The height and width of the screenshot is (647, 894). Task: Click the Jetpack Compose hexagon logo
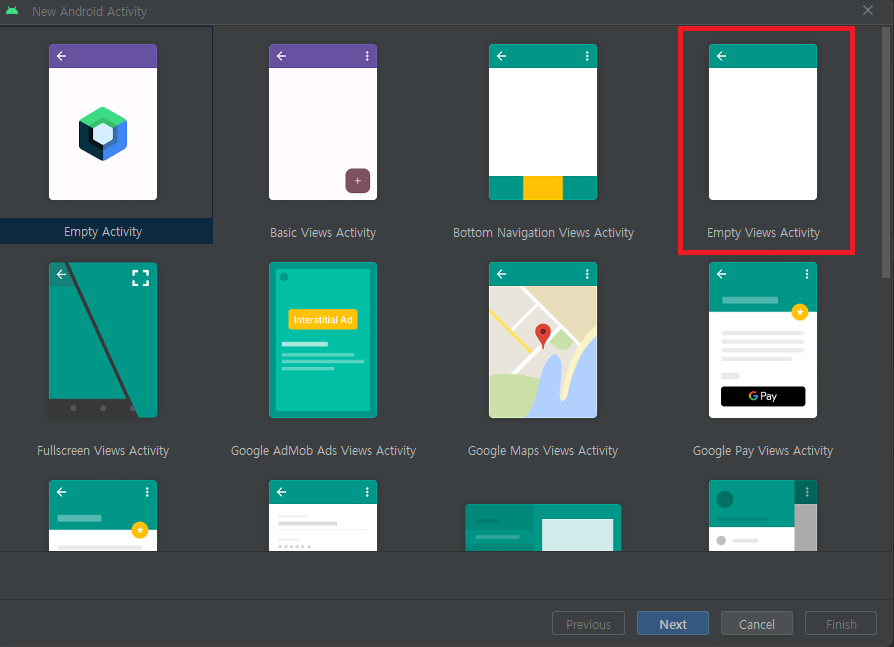103,134
